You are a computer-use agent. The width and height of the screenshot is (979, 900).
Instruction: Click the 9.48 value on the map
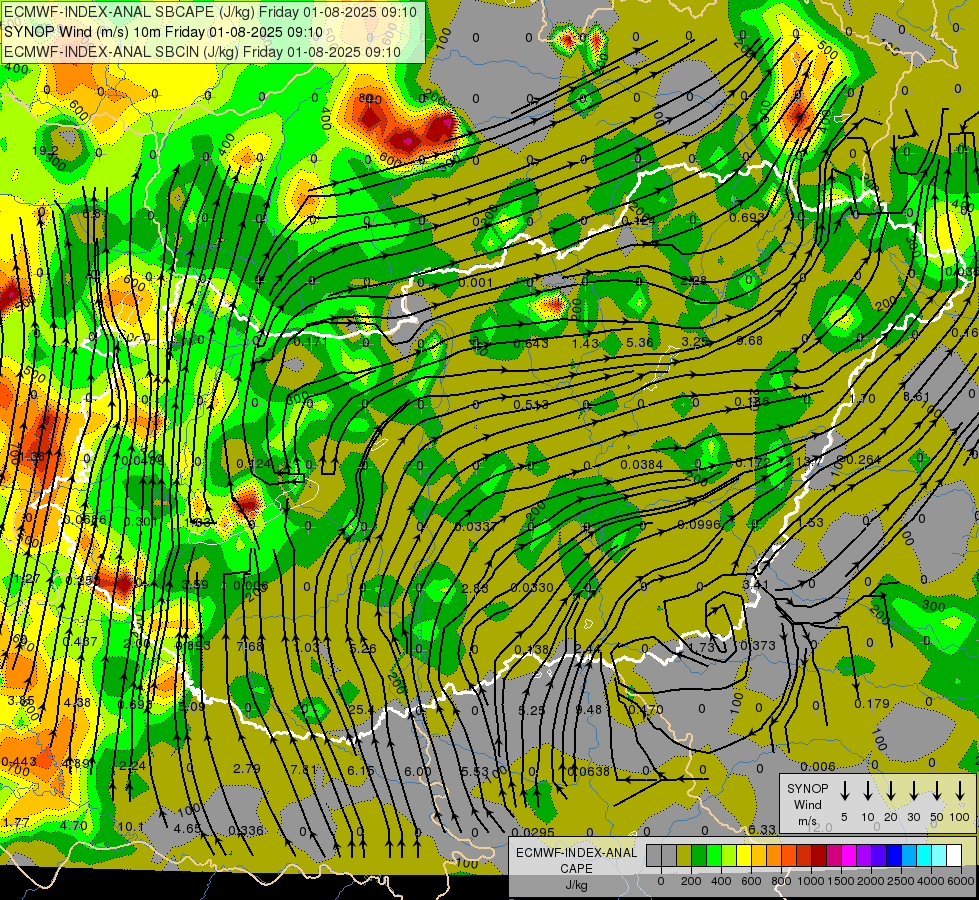(x=589, y=710)
